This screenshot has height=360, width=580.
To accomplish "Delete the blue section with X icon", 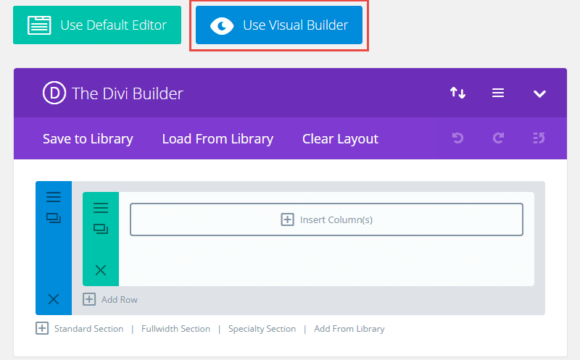I will coord(53,299).
